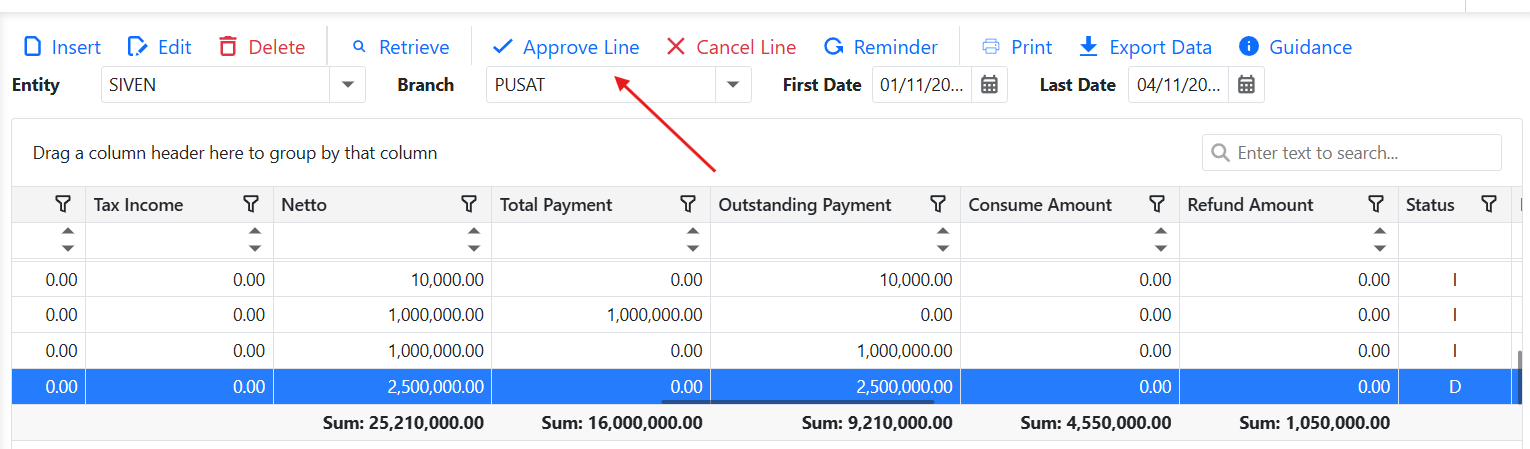Click Cancel Line
Image resolution: width=1530 pixels, height=449 pixels.
[x=731, y=47]
